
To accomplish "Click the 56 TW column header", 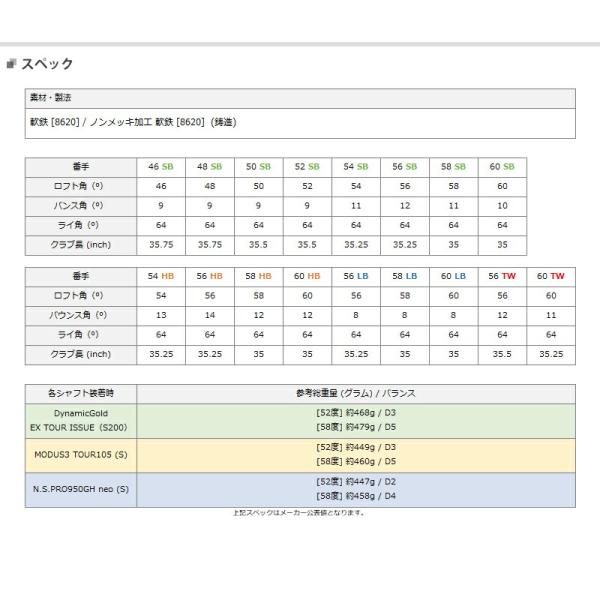I will pyautogui.click(x=502, y=275).
